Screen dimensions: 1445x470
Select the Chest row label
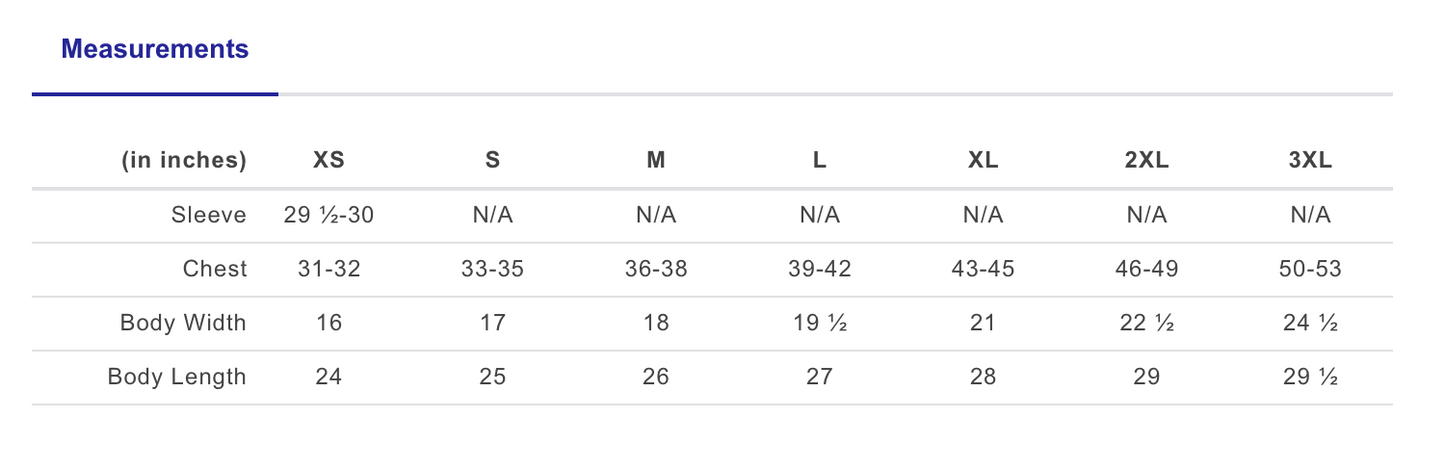tap(214, 269)
